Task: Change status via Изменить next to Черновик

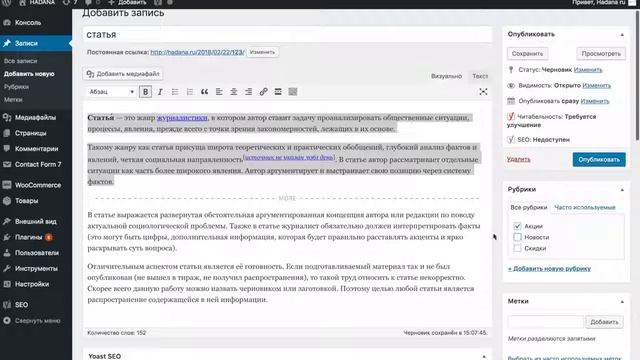Action: 588,70
